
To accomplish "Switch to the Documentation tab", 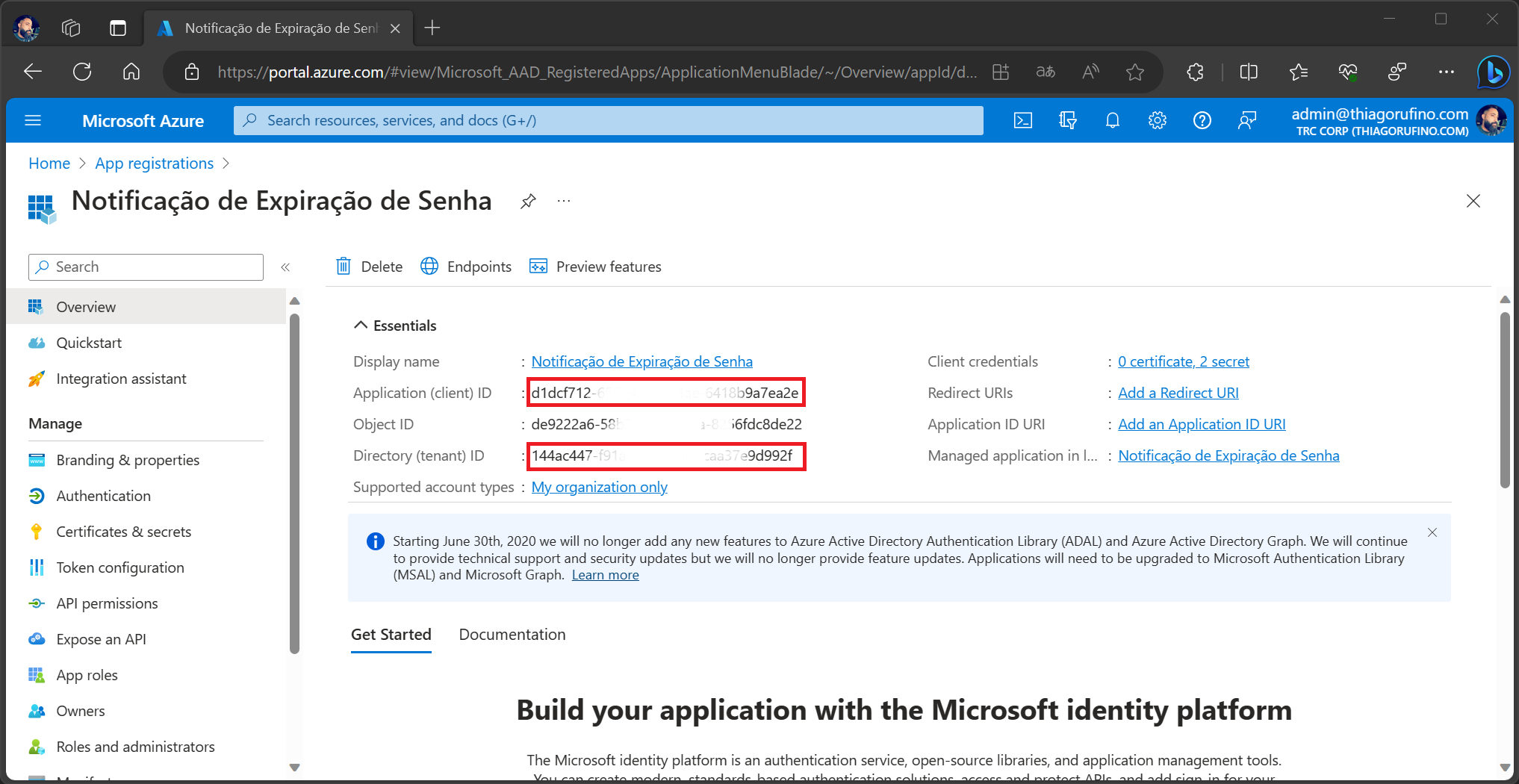I will (512, 635).
